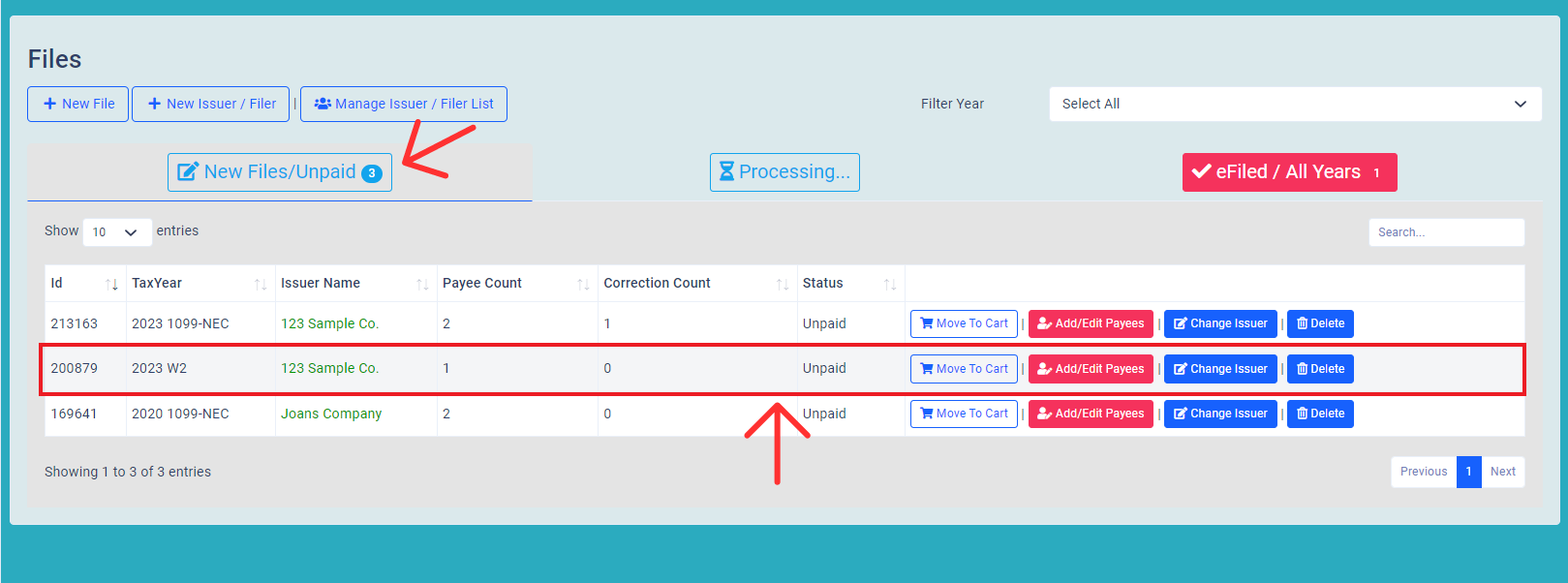Sort table by Payee Count column
Viewport: 1568px width, 583px height.
pos(517,283)
